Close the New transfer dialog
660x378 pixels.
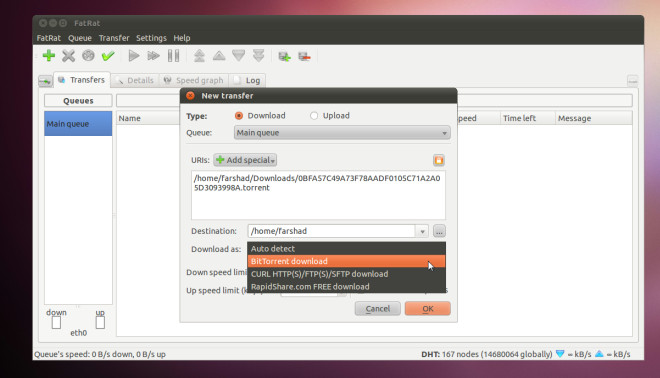click(x=190, y=96)
